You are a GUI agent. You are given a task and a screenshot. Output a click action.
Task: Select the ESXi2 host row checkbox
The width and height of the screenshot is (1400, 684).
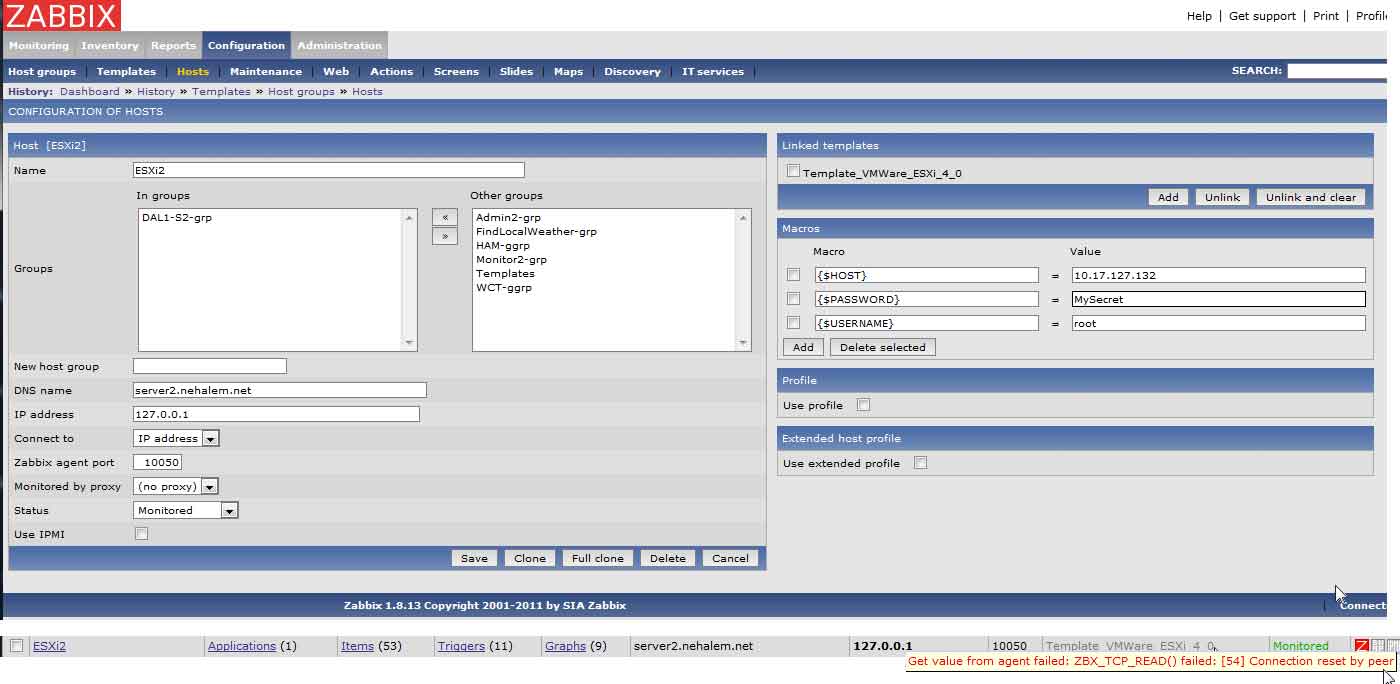click(16, 646)
